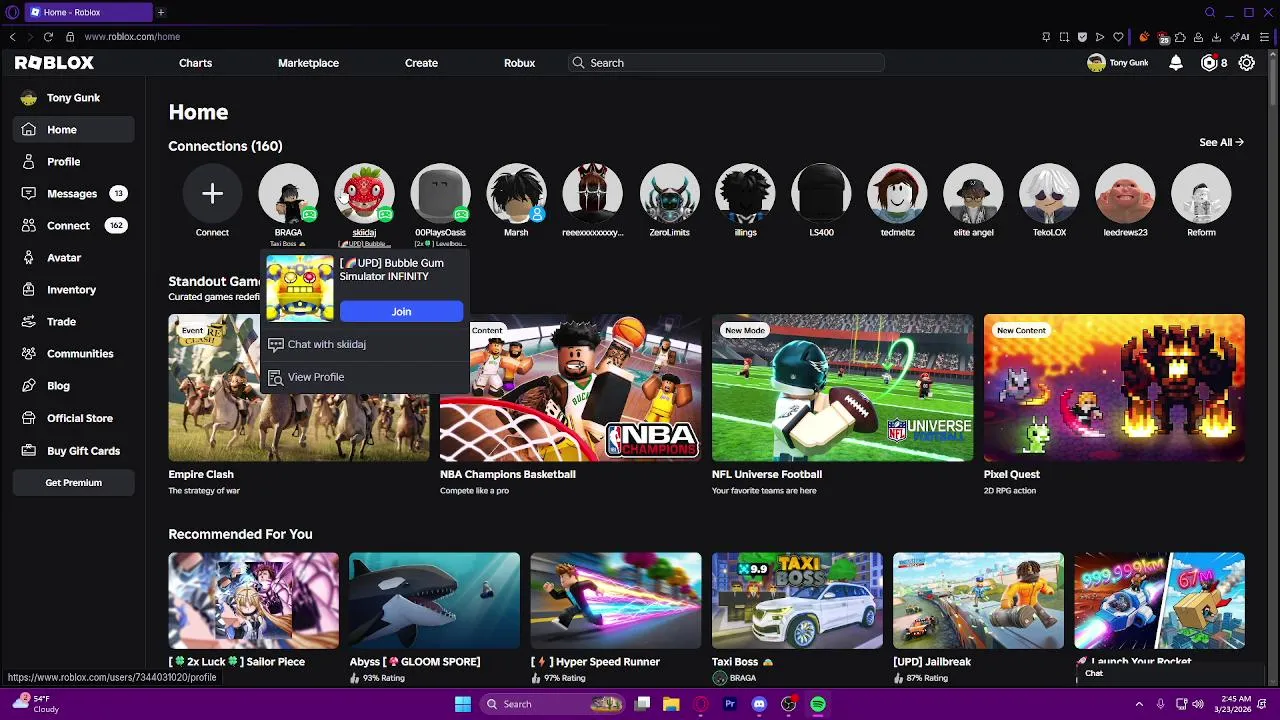Open skiidaj's connection avatar
The height and width of the screenshot is (720, 1280).
pos(364,194)
